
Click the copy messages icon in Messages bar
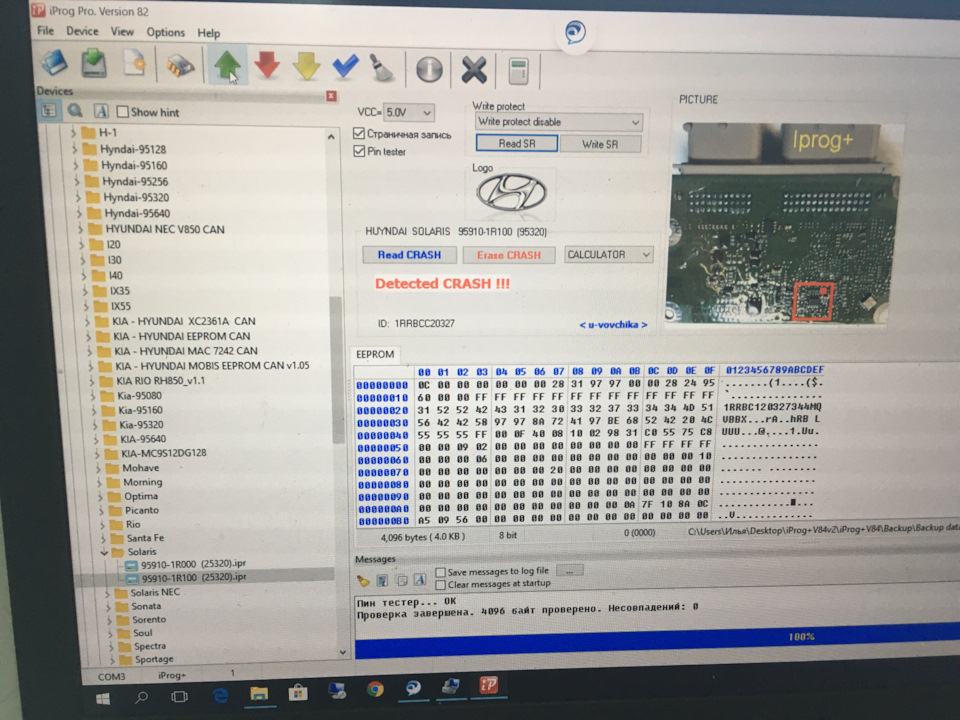pyautogui.click(x=402, y=580)
